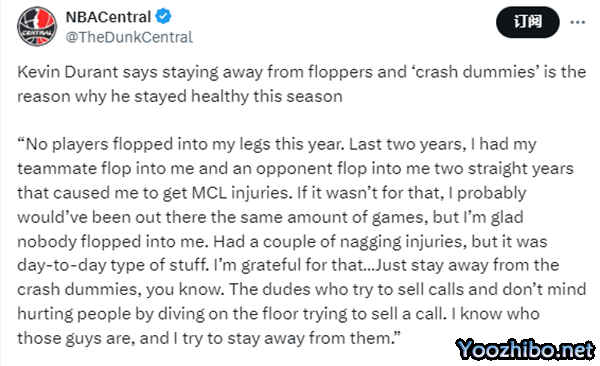Screen dimensions: 600x366
Task: Open the NBACentral profile avatar
Action: (37, 27)
